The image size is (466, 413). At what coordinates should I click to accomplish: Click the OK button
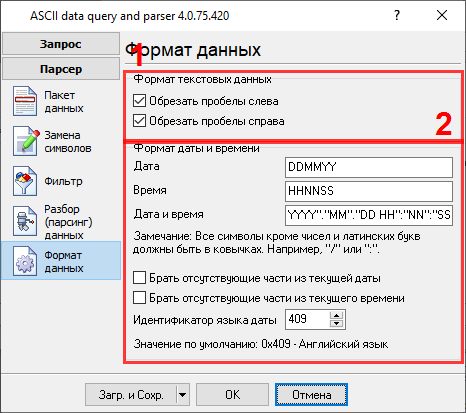(232, 395)
